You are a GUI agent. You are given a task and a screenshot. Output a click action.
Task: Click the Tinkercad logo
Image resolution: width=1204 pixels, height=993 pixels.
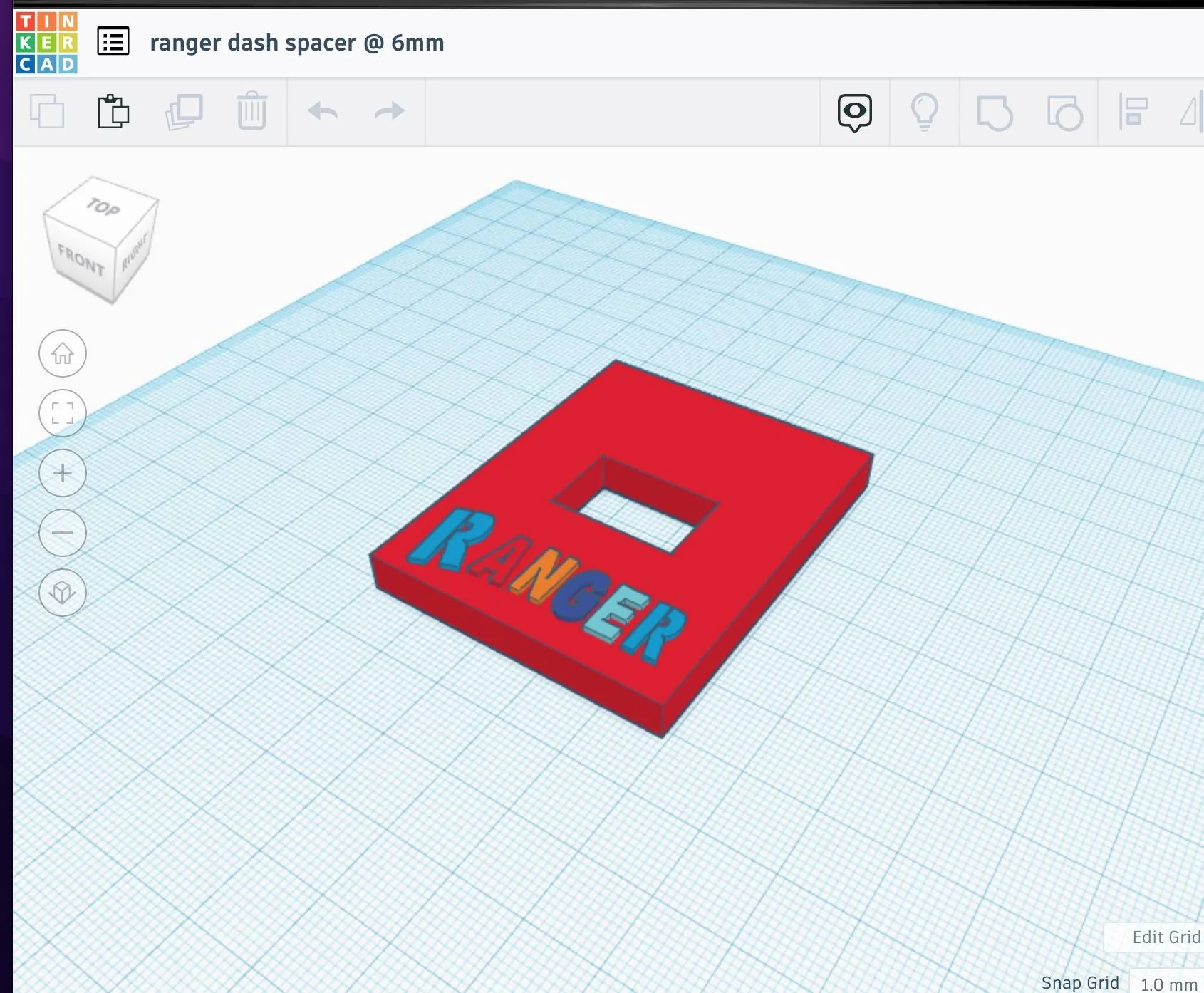[46, 43]
